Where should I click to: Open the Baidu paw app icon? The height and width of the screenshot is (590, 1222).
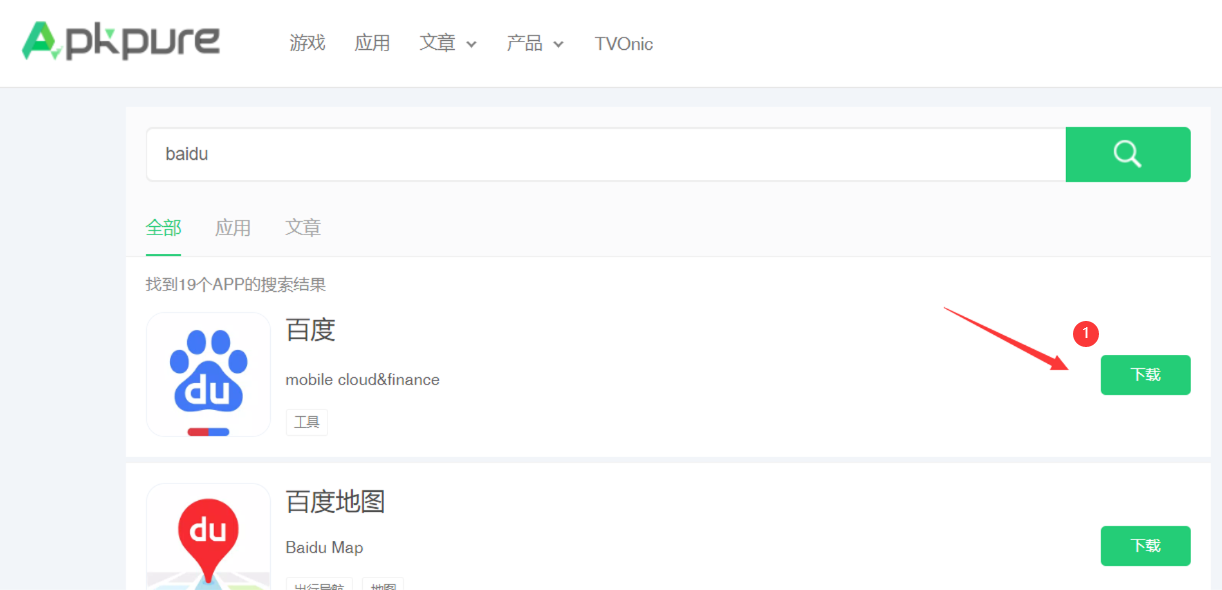208,374
